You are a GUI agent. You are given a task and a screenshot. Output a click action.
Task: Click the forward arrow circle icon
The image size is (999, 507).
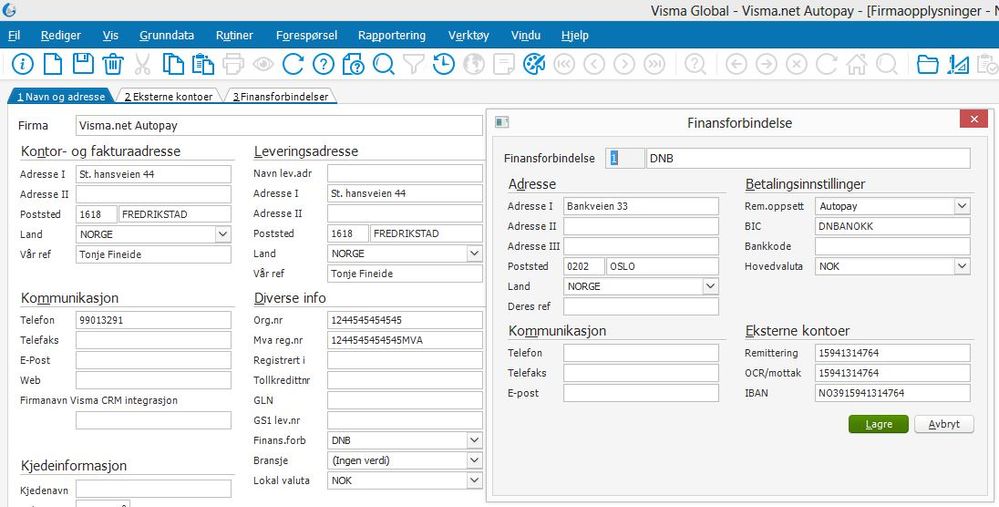pyautogui.click(x=766, y=64)
